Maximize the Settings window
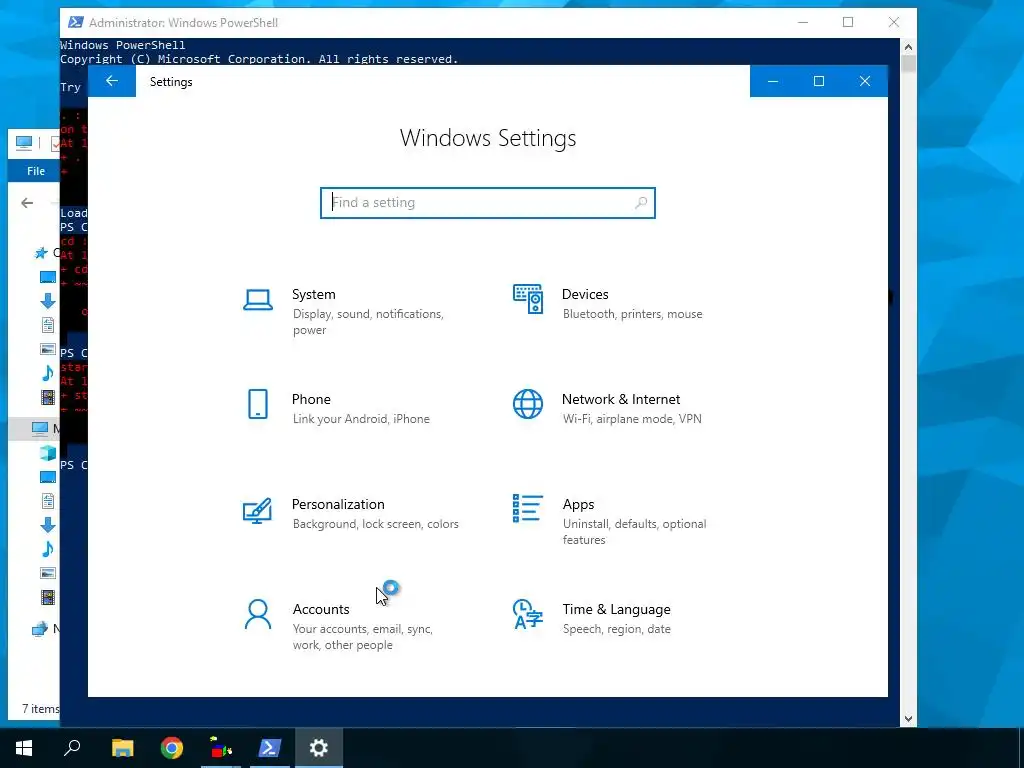 pos(819,81)
